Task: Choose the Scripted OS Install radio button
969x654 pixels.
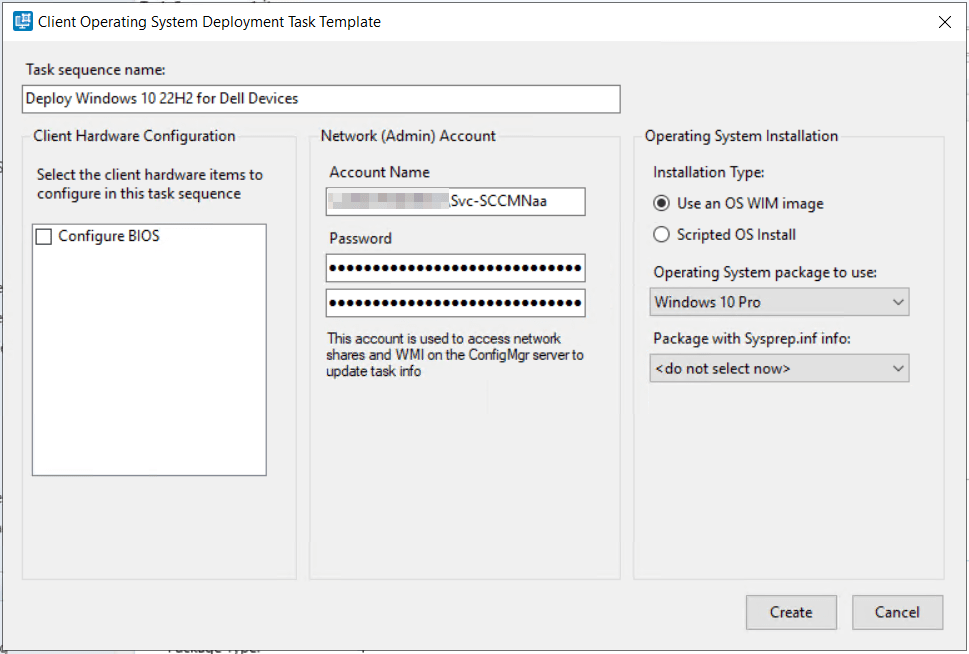Action: (x=661, y=235)
